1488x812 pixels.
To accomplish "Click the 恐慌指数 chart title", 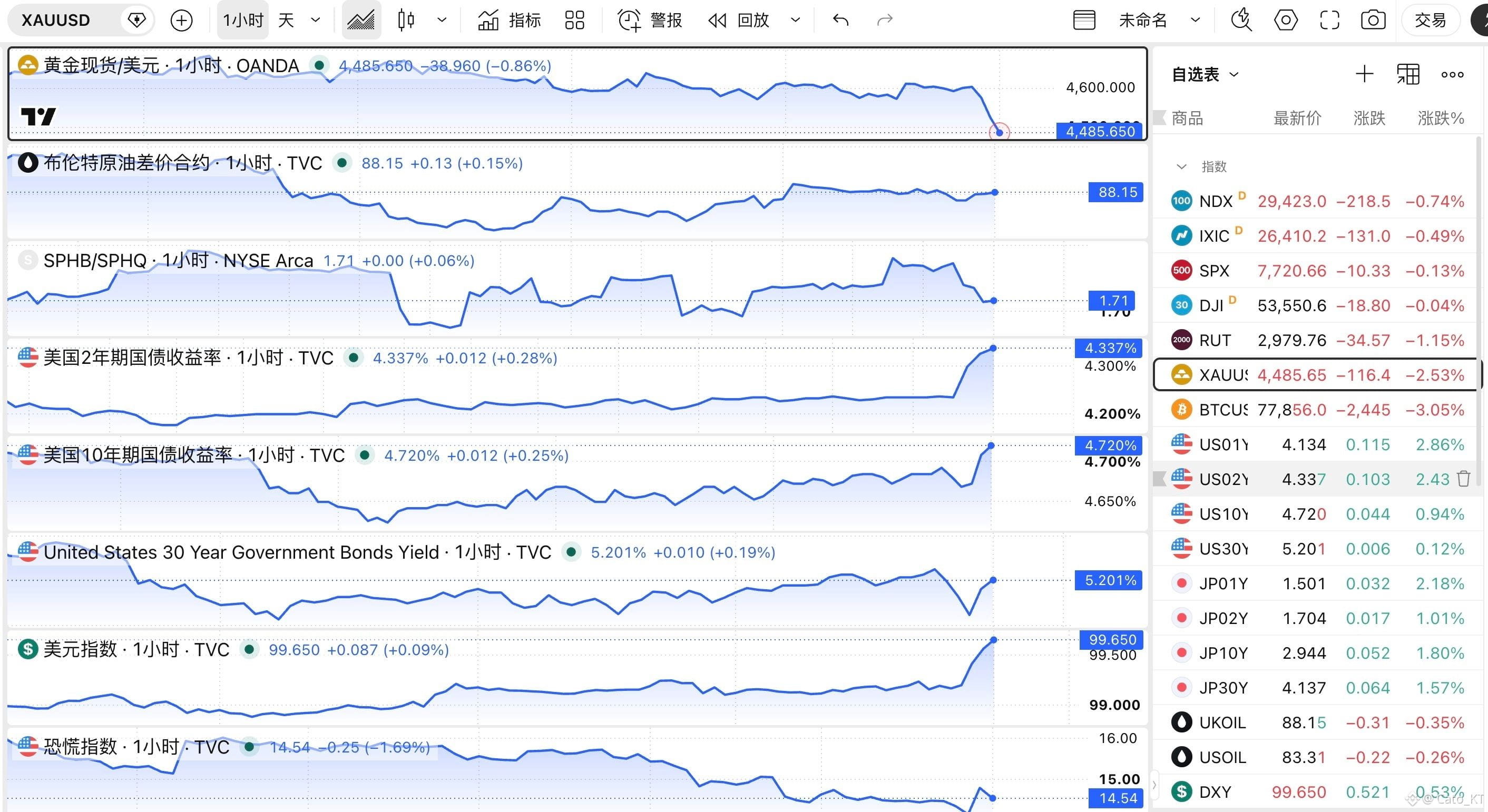I will coord(80,747).
